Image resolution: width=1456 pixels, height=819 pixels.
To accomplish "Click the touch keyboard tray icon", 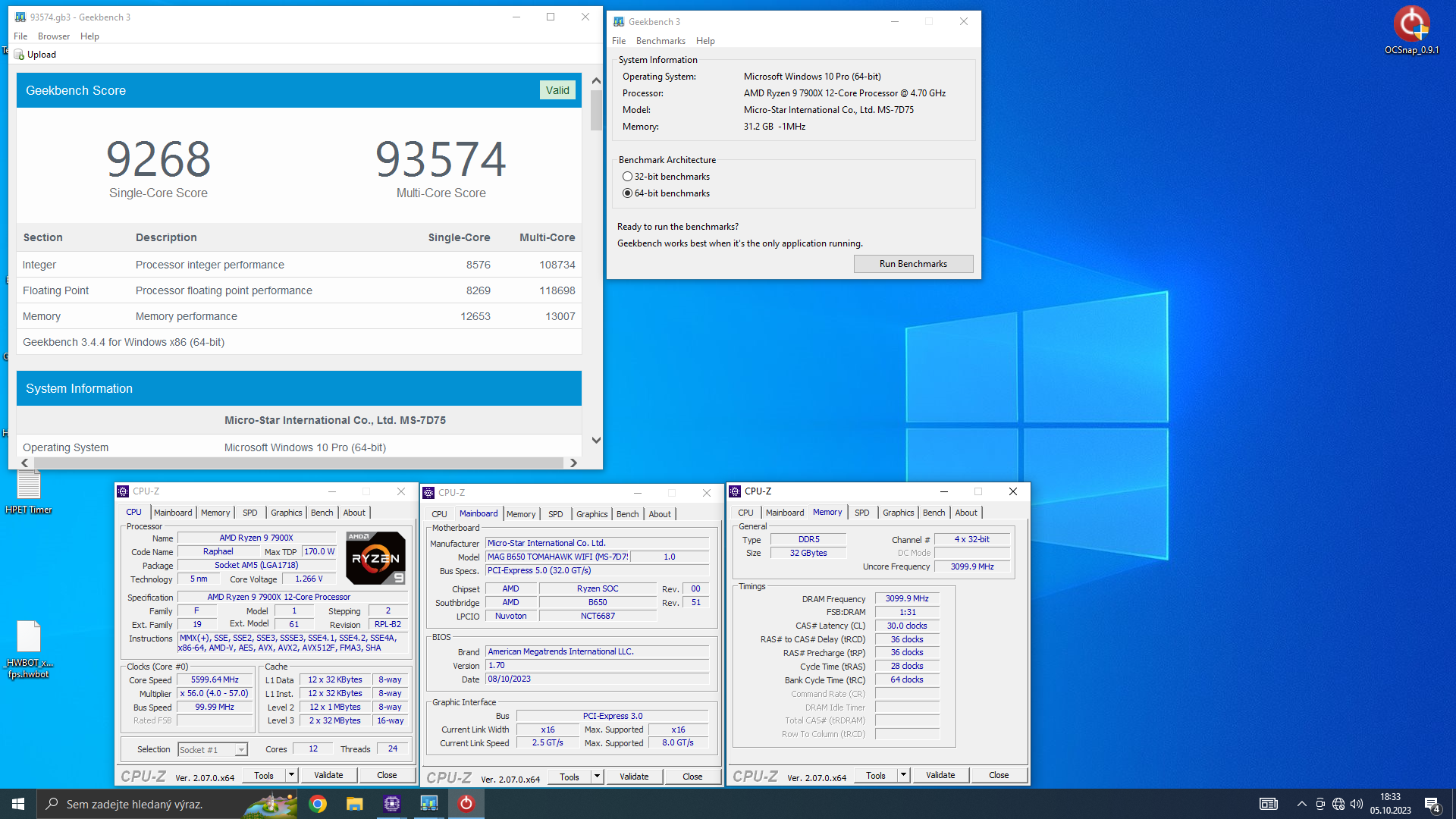I will [1269, 804].
